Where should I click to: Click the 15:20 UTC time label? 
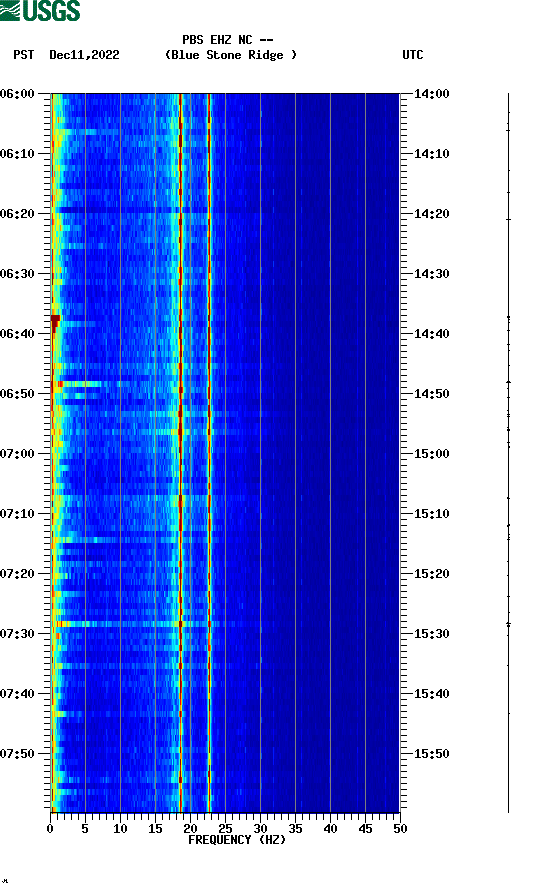pyautogui.click(x=431, y=573)
